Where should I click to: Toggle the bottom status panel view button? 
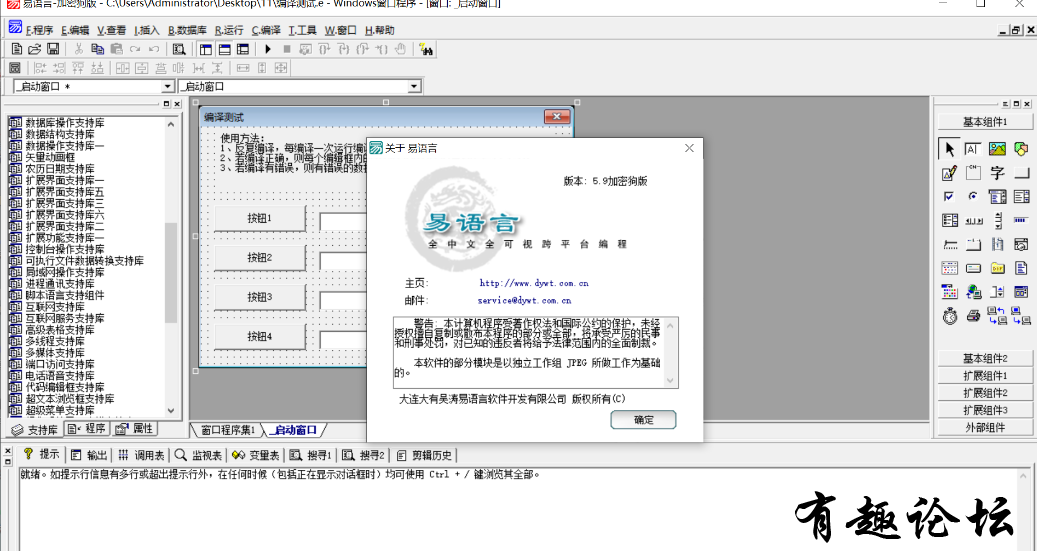click(225, 49)
